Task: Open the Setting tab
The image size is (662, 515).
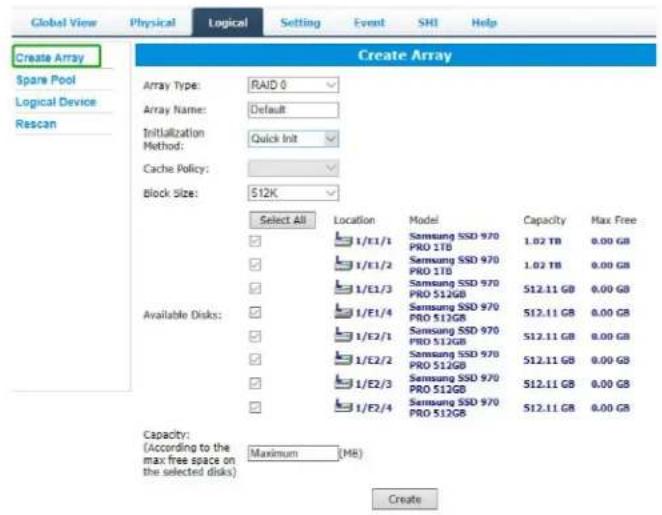Action: 300,22
